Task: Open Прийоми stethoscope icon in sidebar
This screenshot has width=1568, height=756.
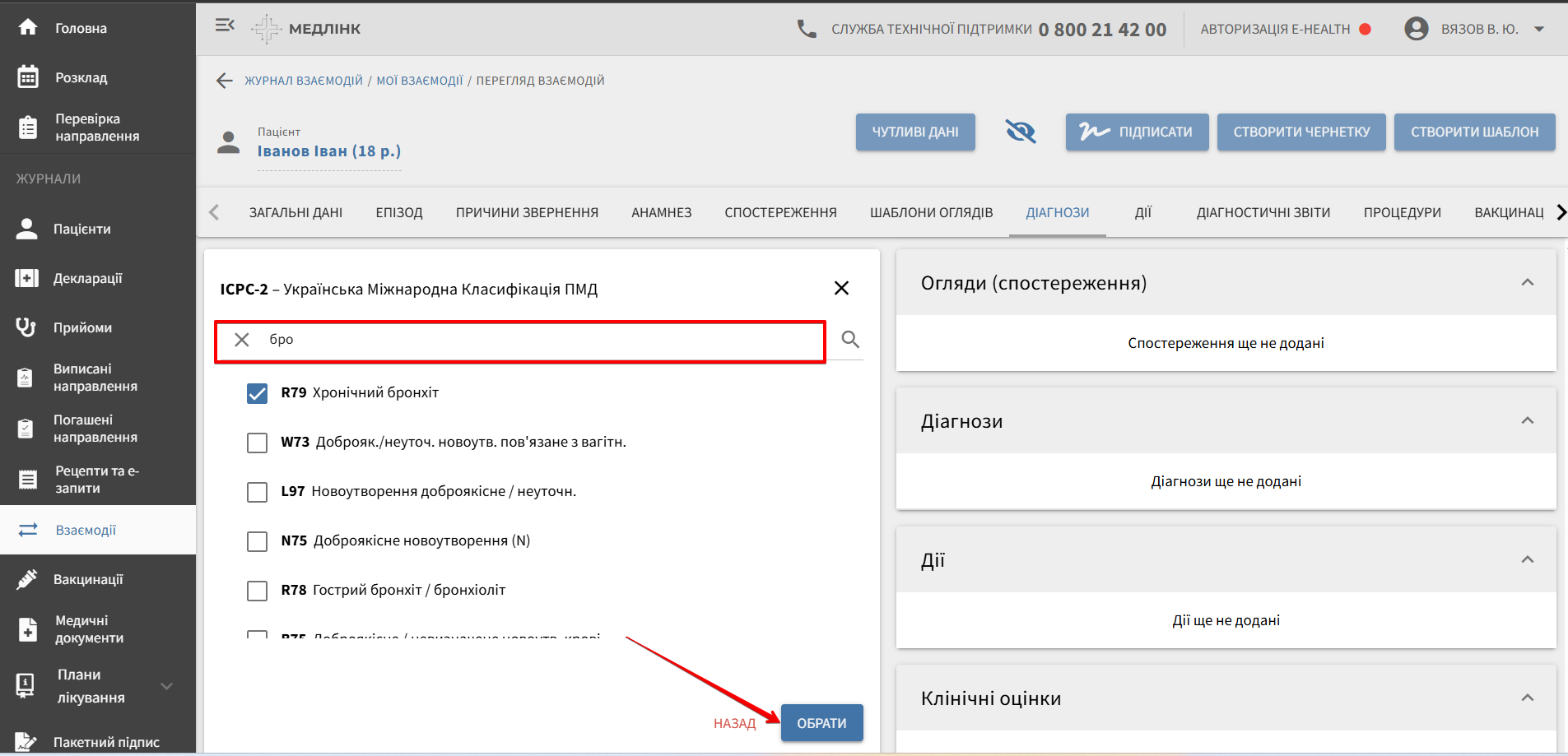Action: (26, 327)
